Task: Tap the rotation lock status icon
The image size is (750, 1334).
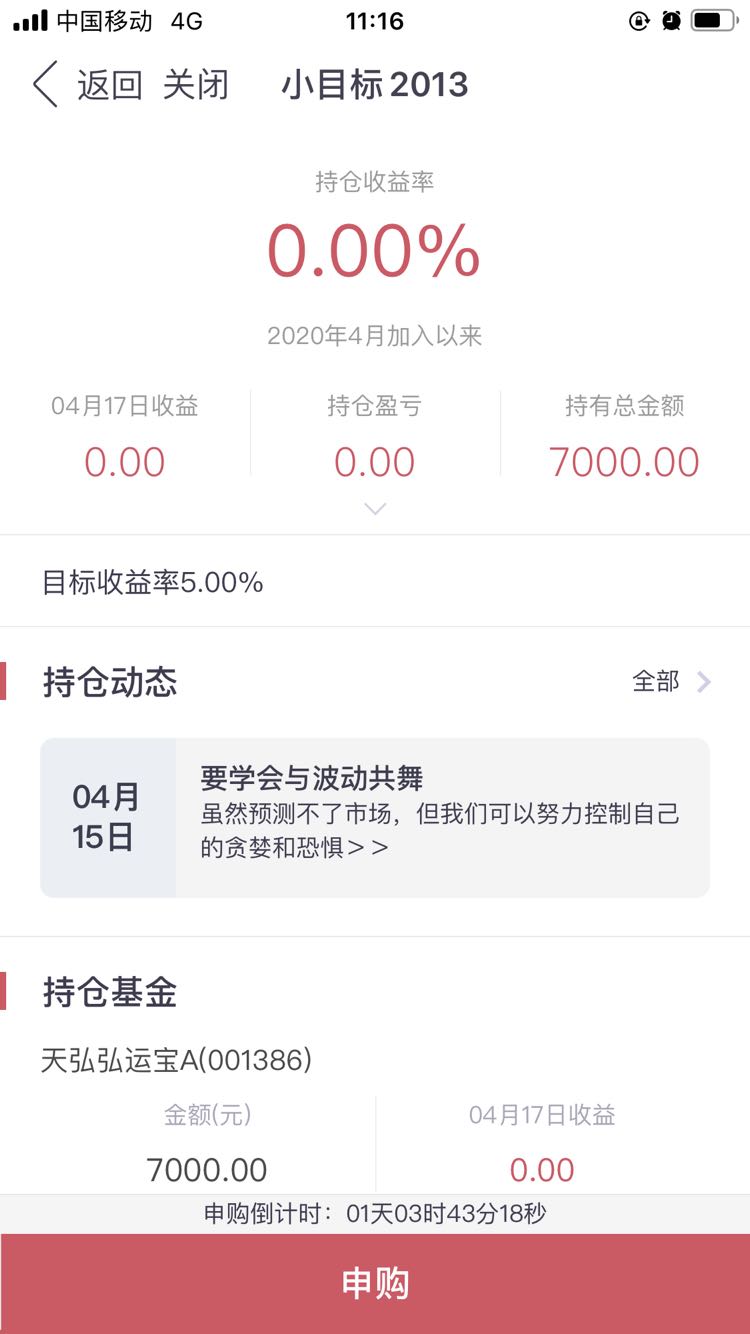Action: [x=639, y=20]
